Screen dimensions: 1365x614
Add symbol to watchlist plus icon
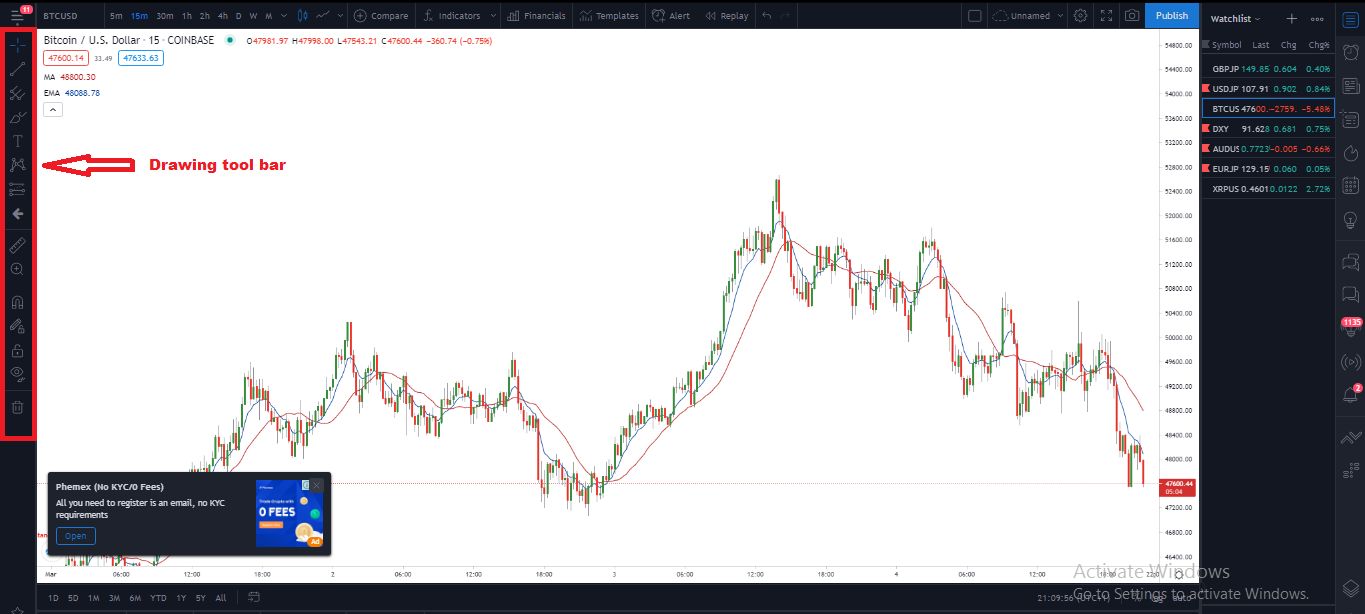click(1291, 18)
